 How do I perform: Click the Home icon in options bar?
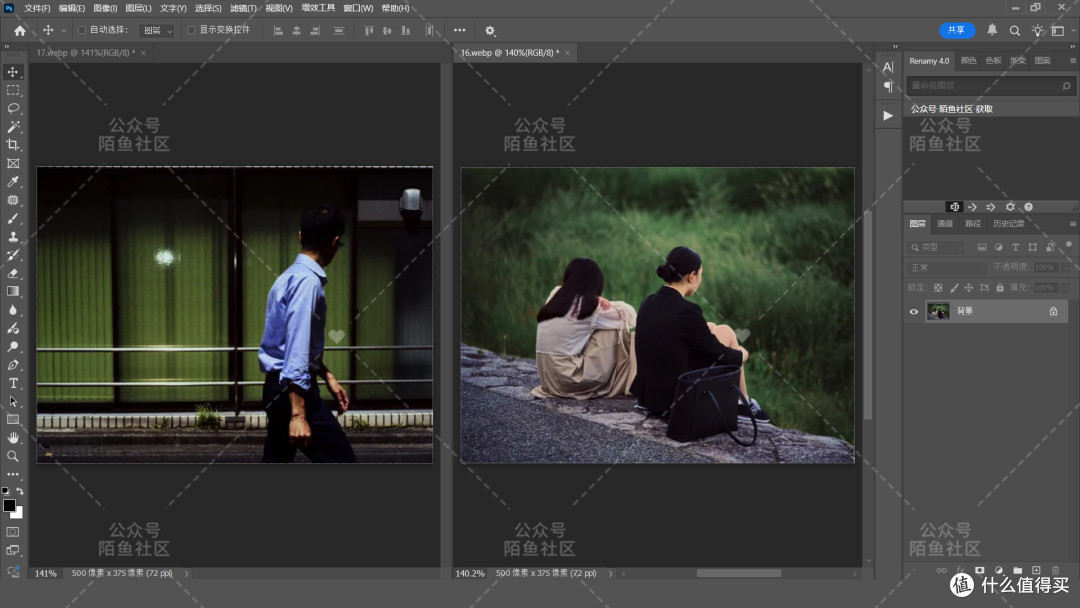coord(20,30)
